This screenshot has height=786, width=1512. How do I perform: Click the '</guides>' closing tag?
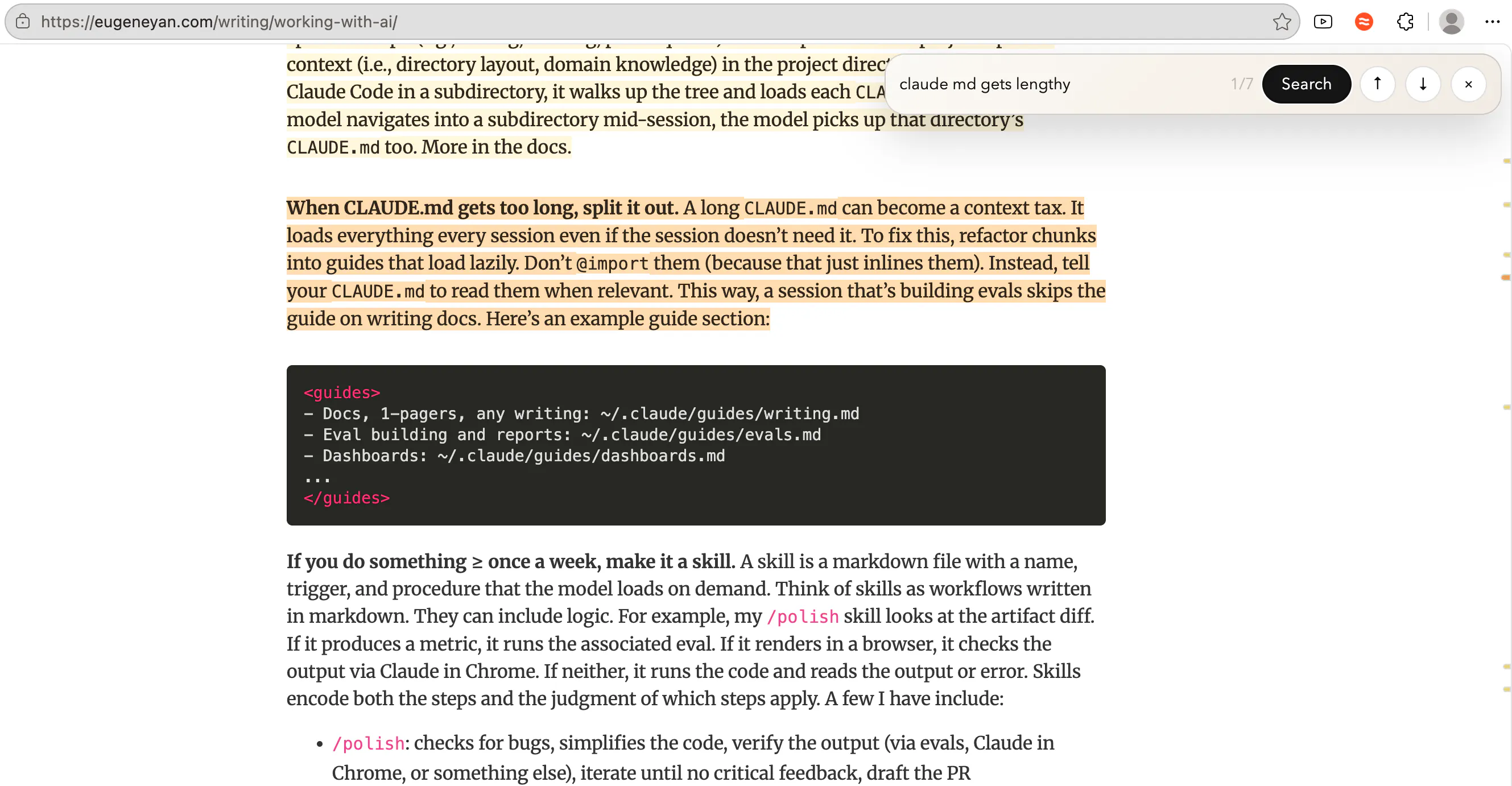346,498
